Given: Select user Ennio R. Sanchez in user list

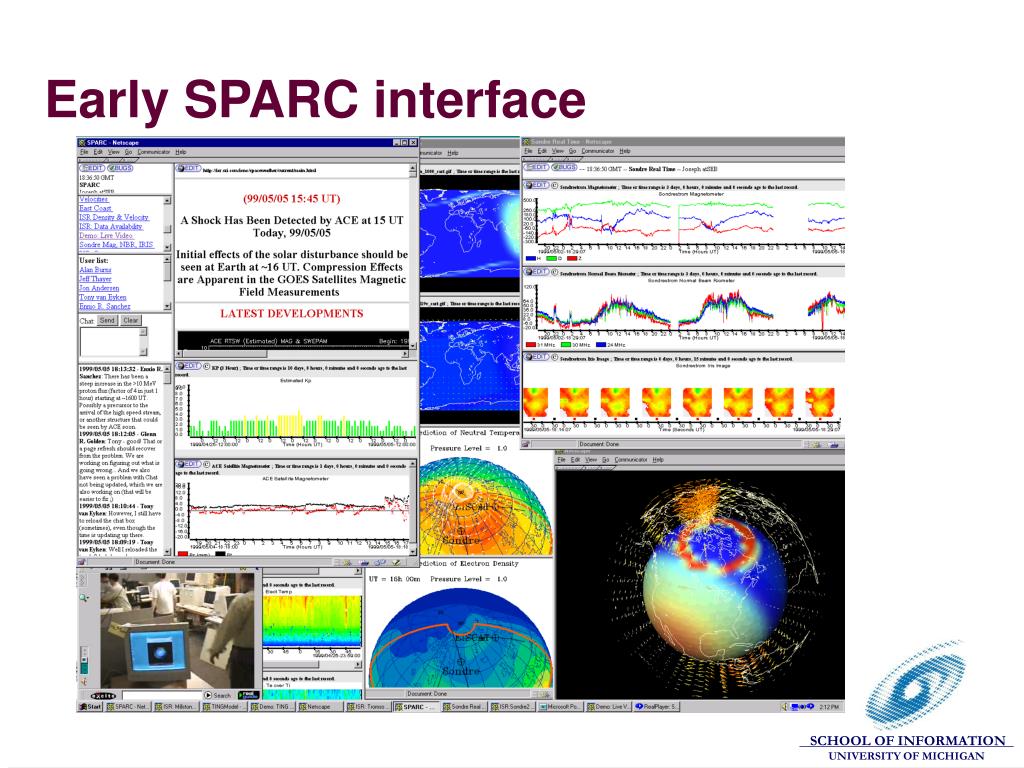Looking at the screenshot, I should [104, 306].
